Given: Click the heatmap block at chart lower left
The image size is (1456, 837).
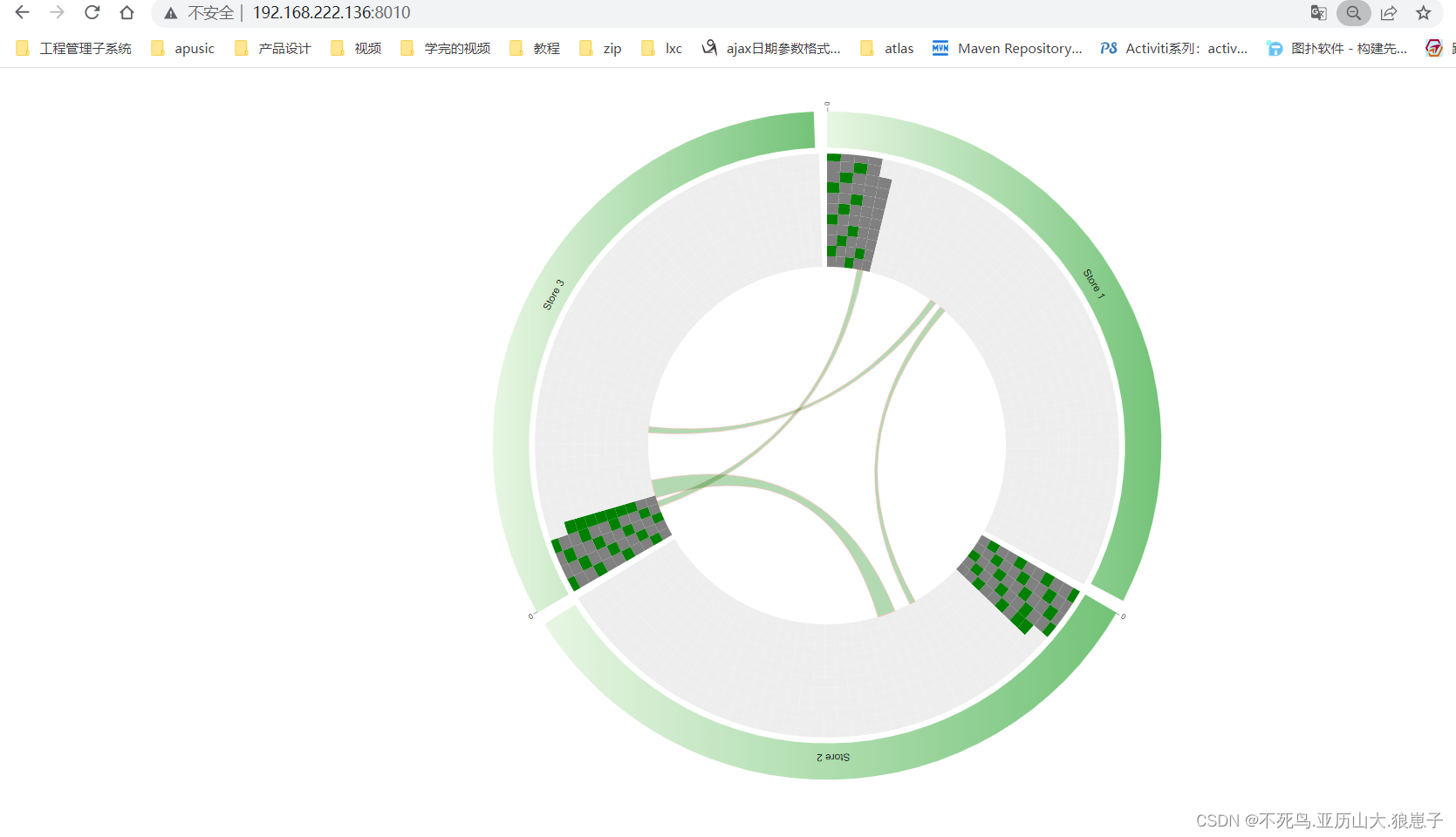Looking at the screenshot, I should click(611, 543).
